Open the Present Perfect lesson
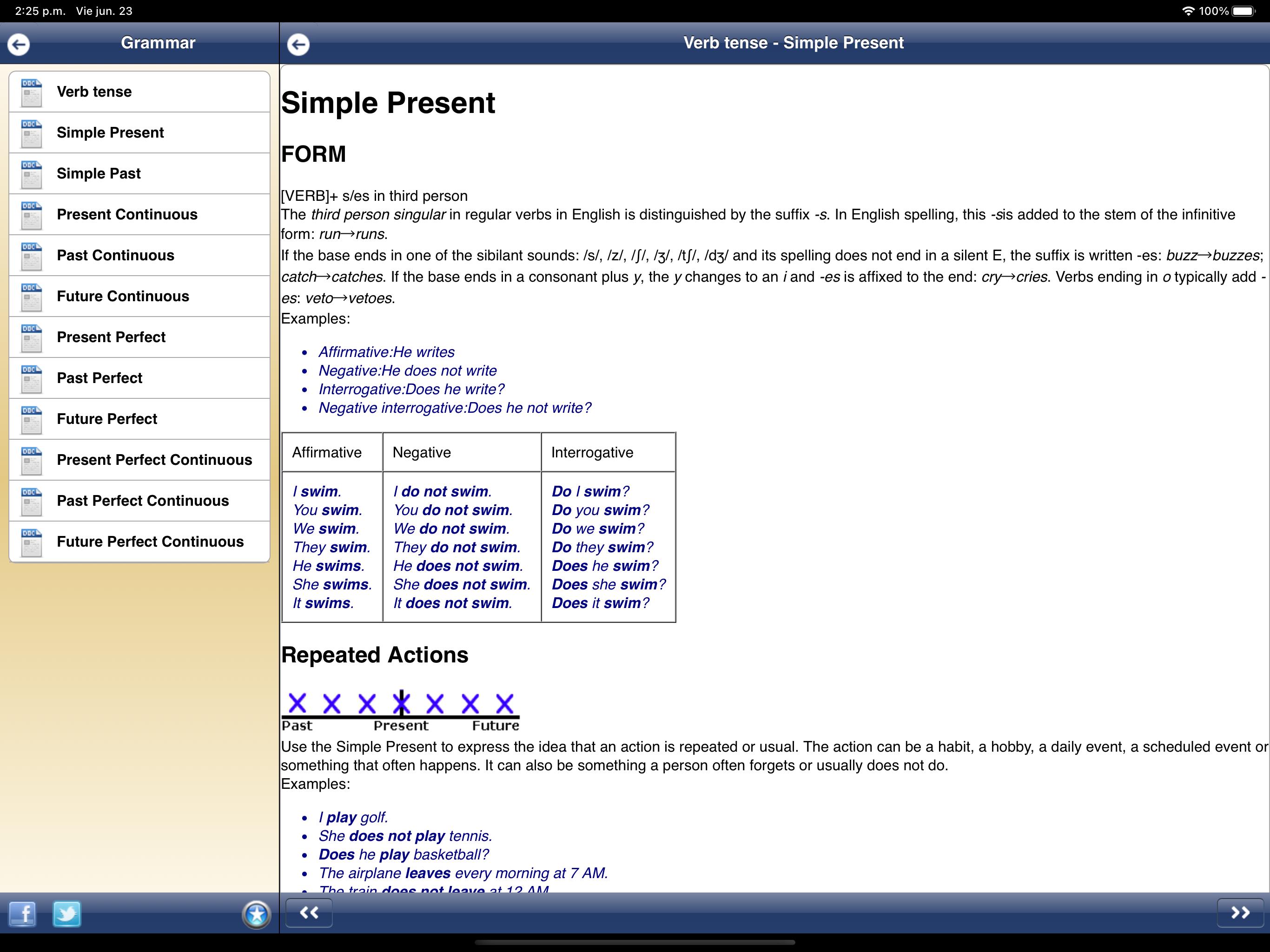 (x=139, y=337)
